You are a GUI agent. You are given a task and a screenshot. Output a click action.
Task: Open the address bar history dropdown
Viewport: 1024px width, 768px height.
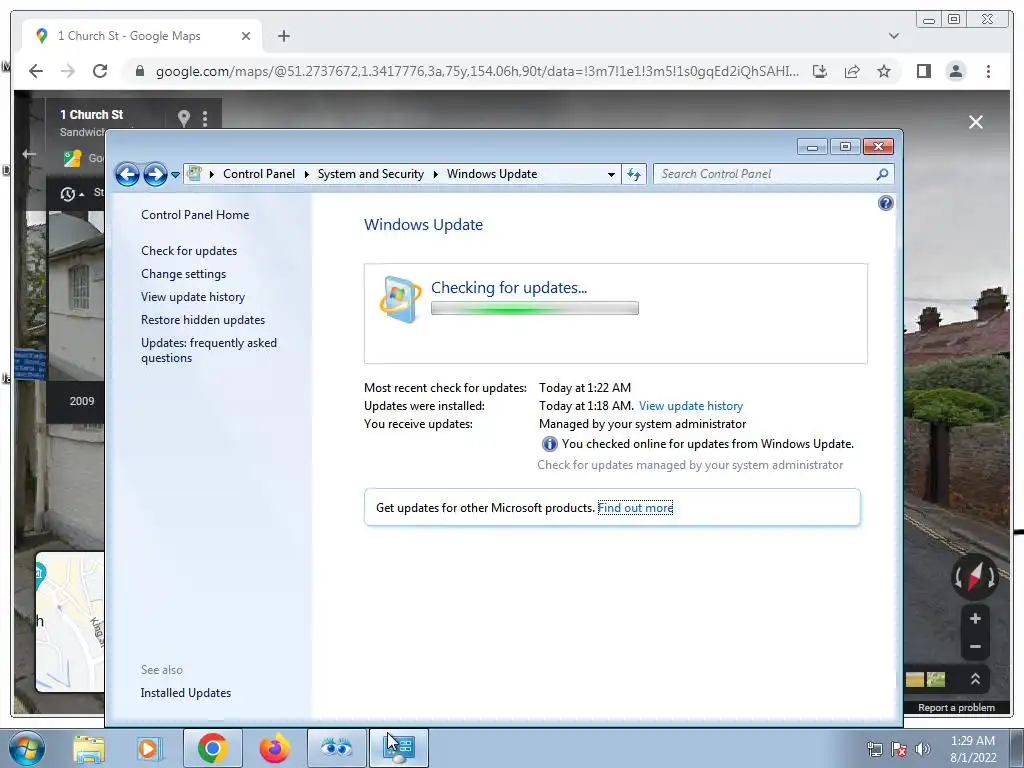[611, 174]
